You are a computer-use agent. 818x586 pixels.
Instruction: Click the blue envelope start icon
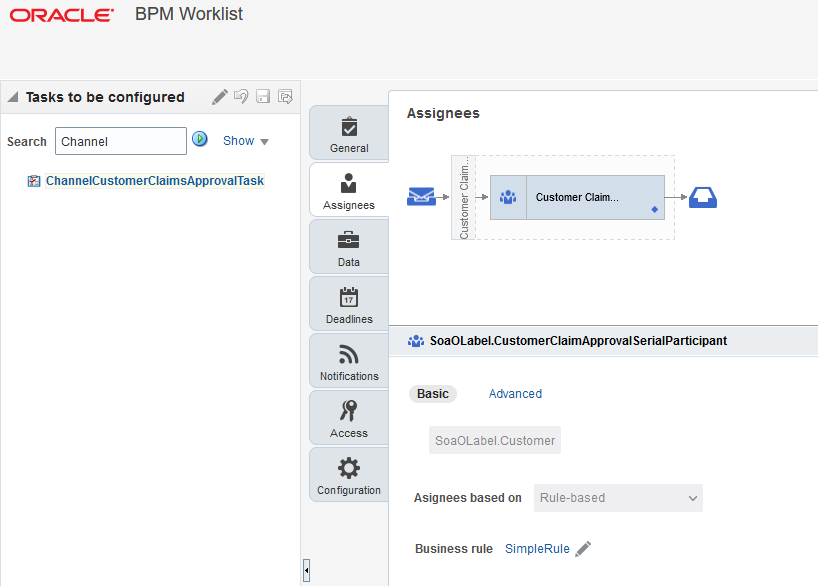click(x=421, y=197)
